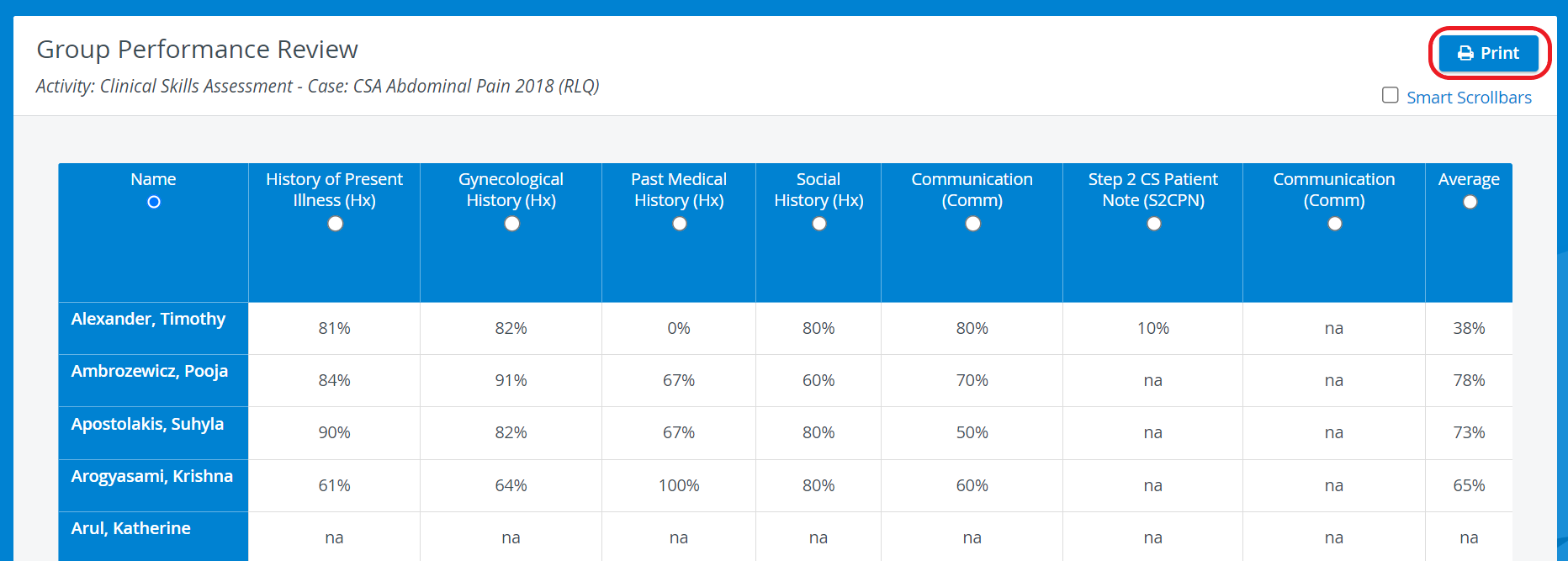Select Social History radio button

pos(819,224)
